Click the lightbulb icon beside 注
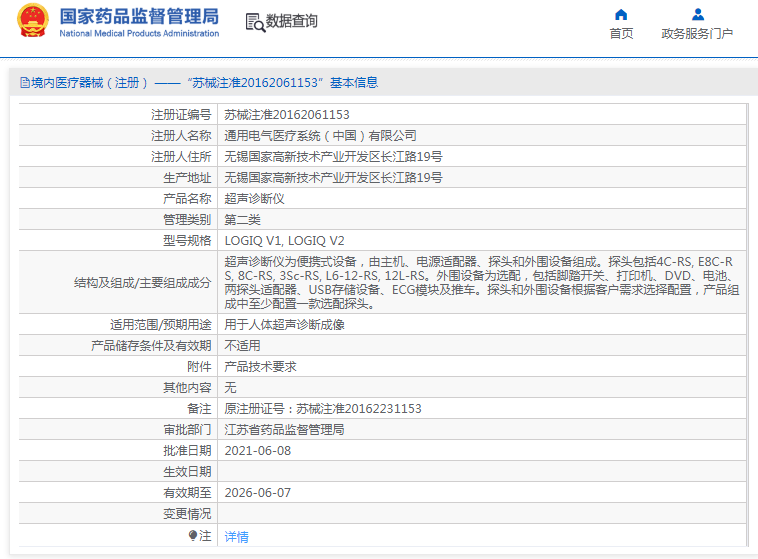 click(x=193, y=536)
